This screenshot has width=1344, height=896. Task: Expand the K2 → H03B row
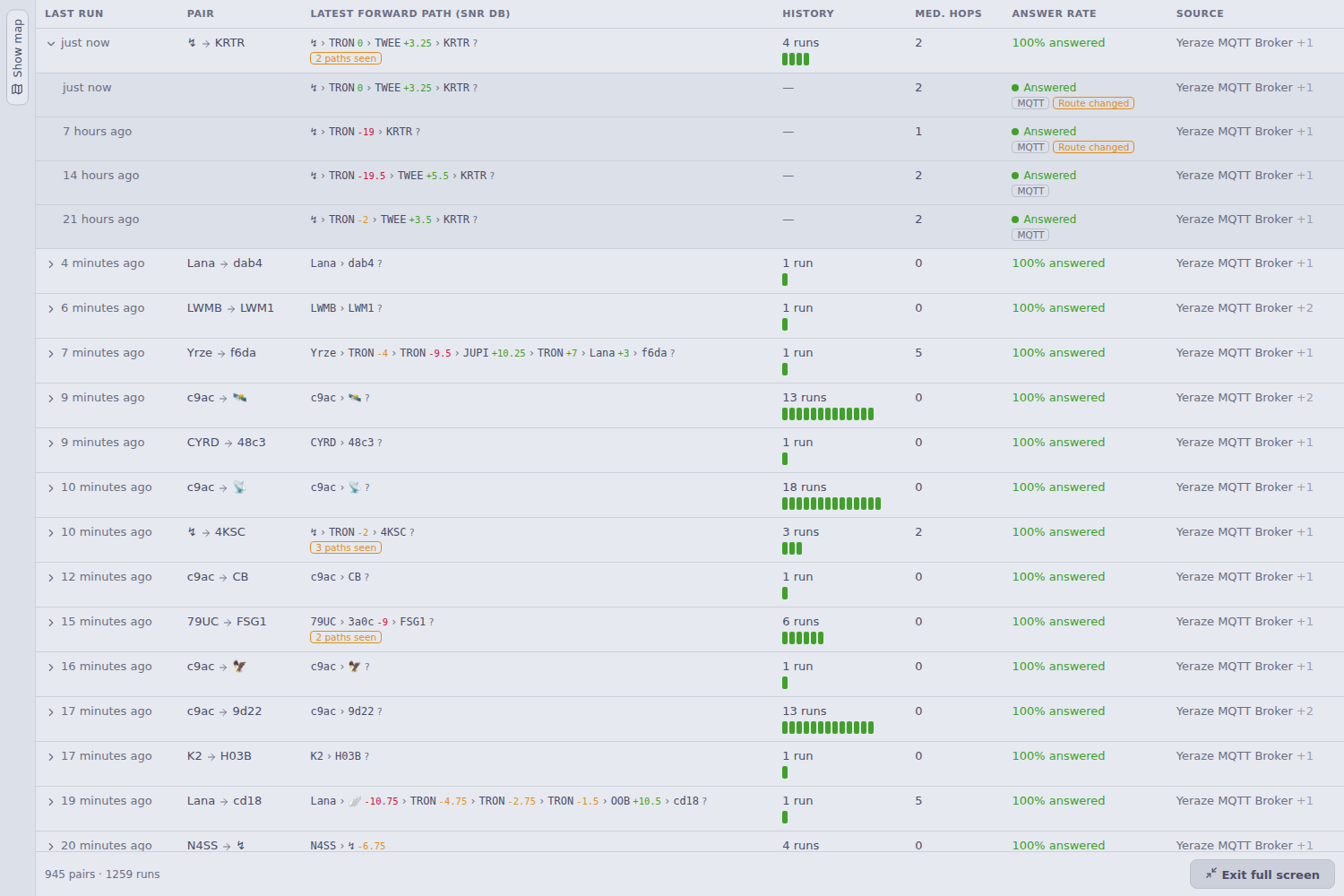click(51, 756)
